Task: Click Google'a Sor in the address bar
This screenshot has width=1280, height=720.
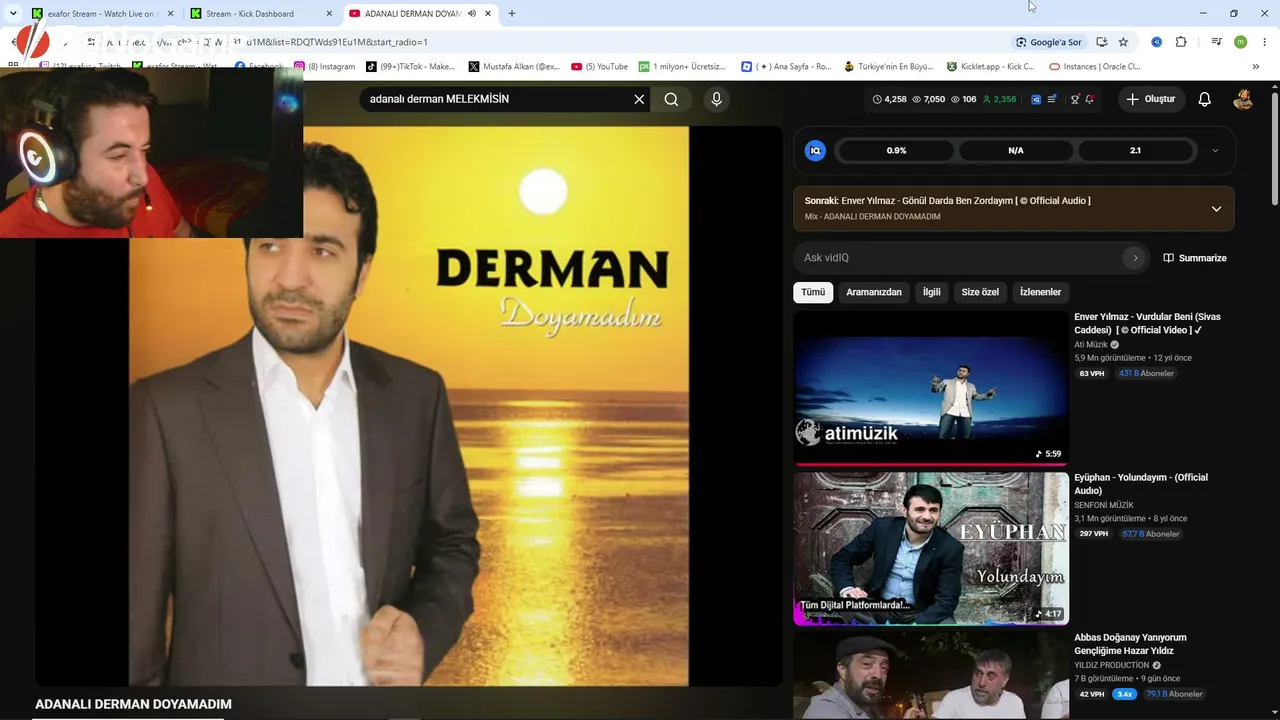Action: point(1049,42)
